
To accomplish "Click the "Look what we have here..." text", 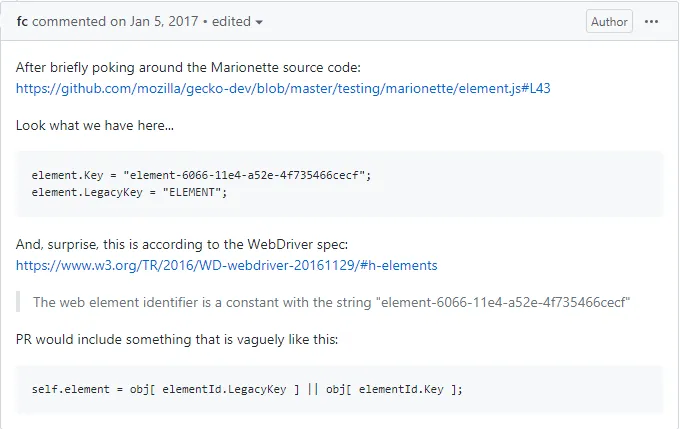I will (93, 129).
